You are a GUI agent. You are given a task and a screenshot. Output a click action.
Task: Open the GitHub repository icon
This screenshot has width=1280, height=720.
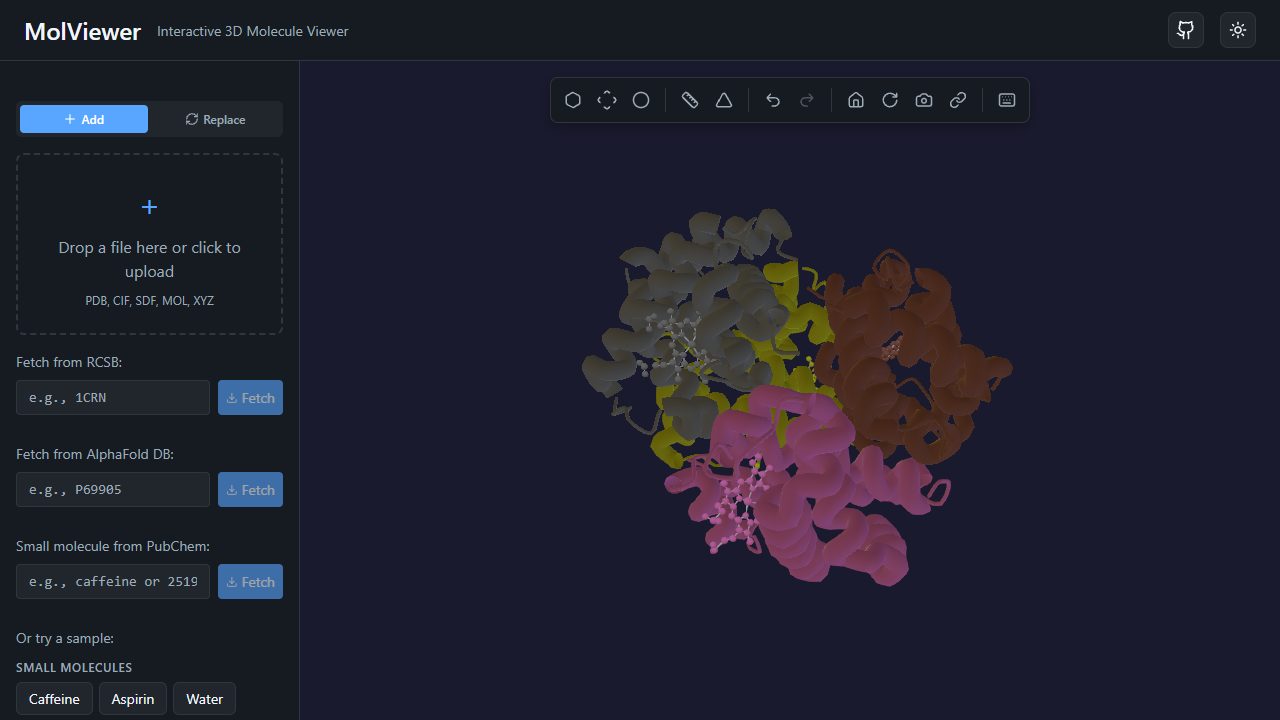(x=1186, y=30)
